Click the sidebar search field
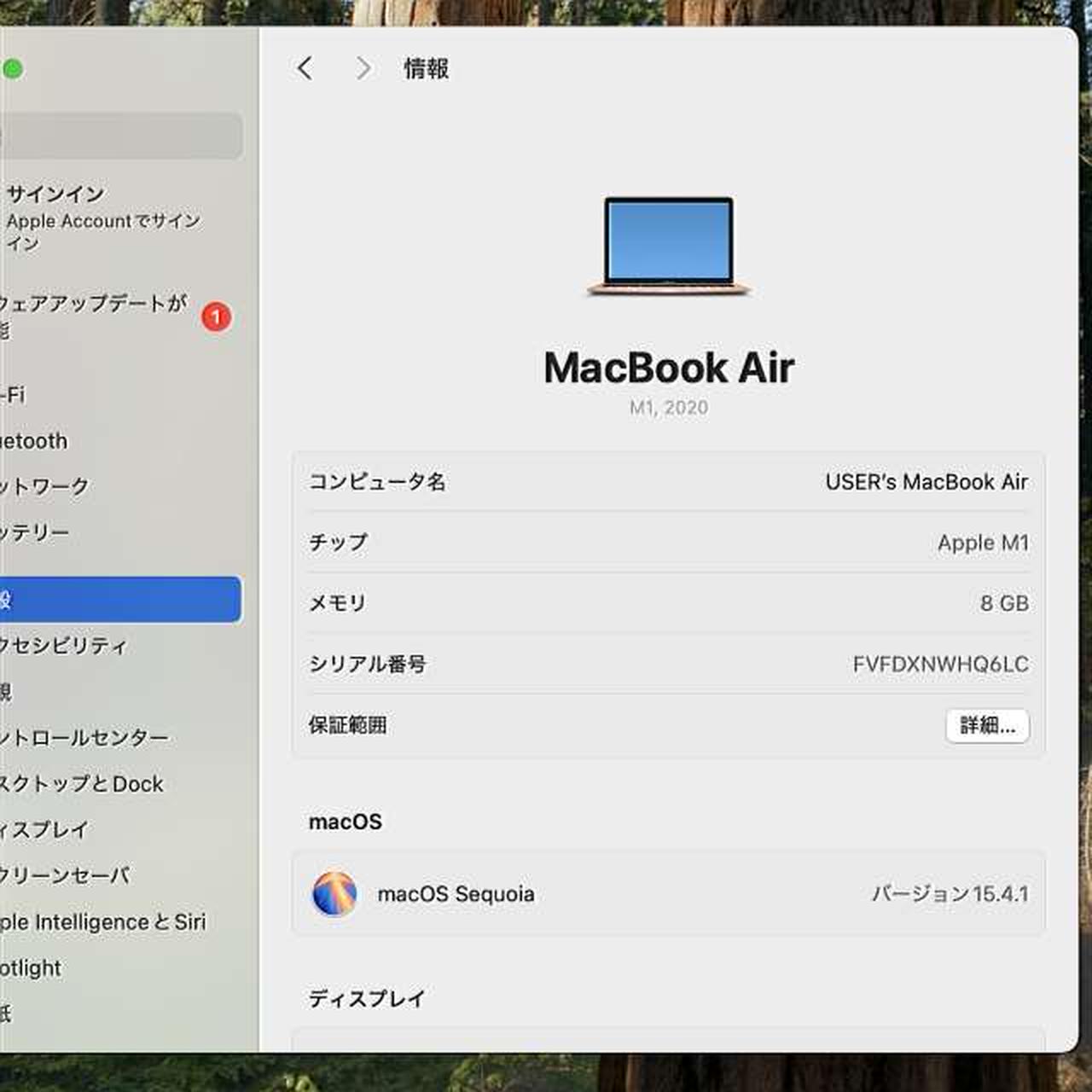Image resolution: width=1092 pixels, height=1092 pixels. 119,136
